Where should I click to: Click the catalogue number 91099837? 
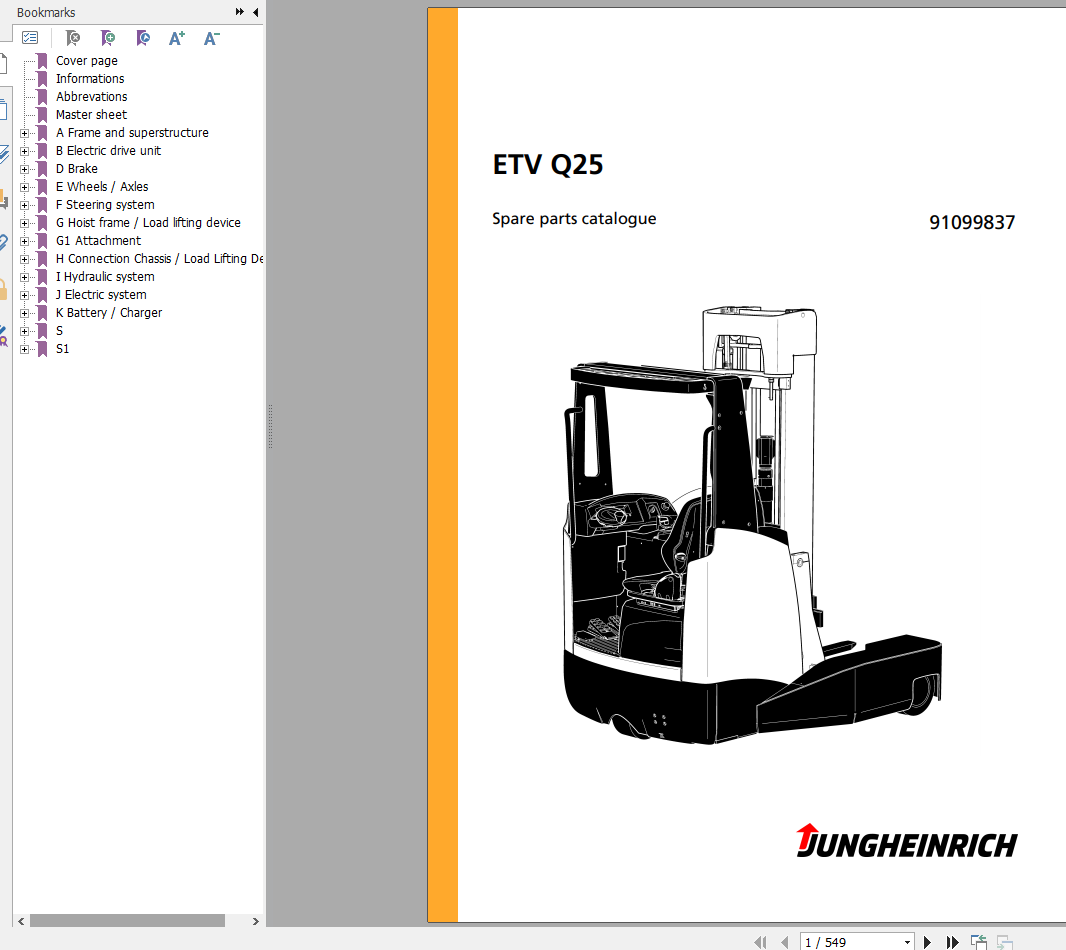972,222
